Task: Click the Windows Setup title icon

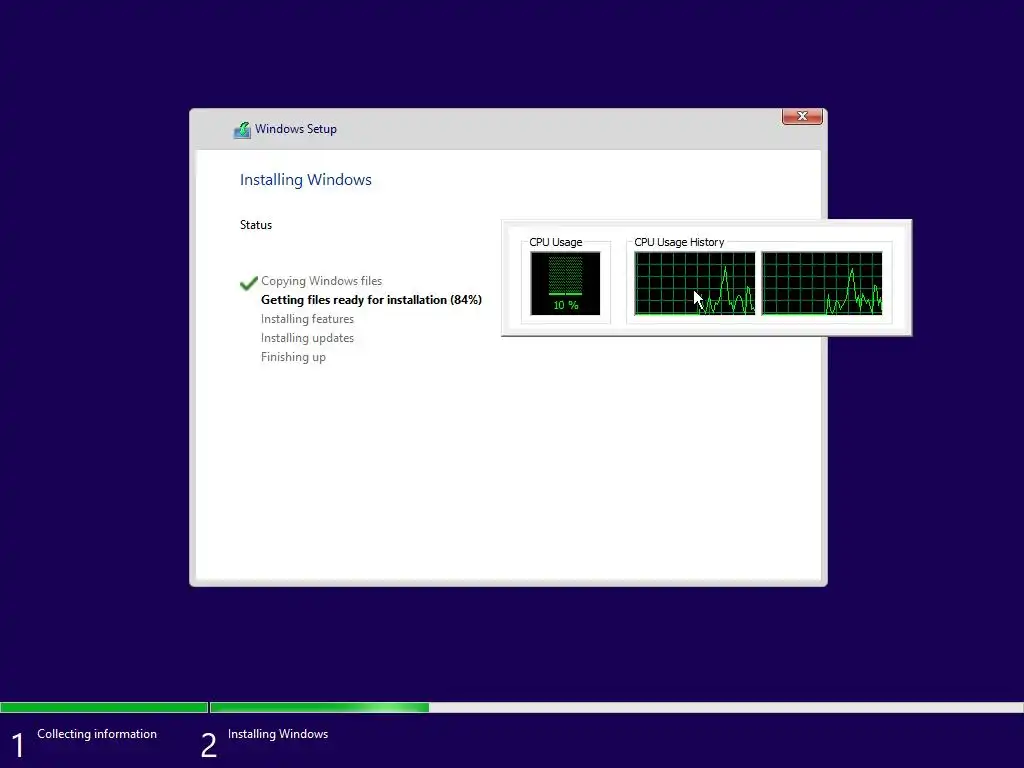Action: coord(242,130)
